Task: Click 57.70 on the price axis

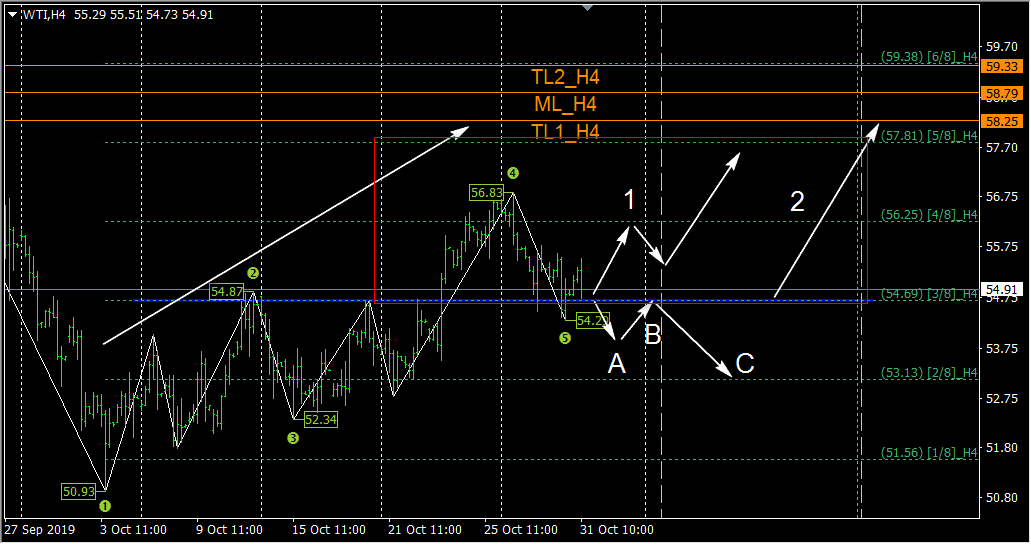Action: pos(1001,147)
